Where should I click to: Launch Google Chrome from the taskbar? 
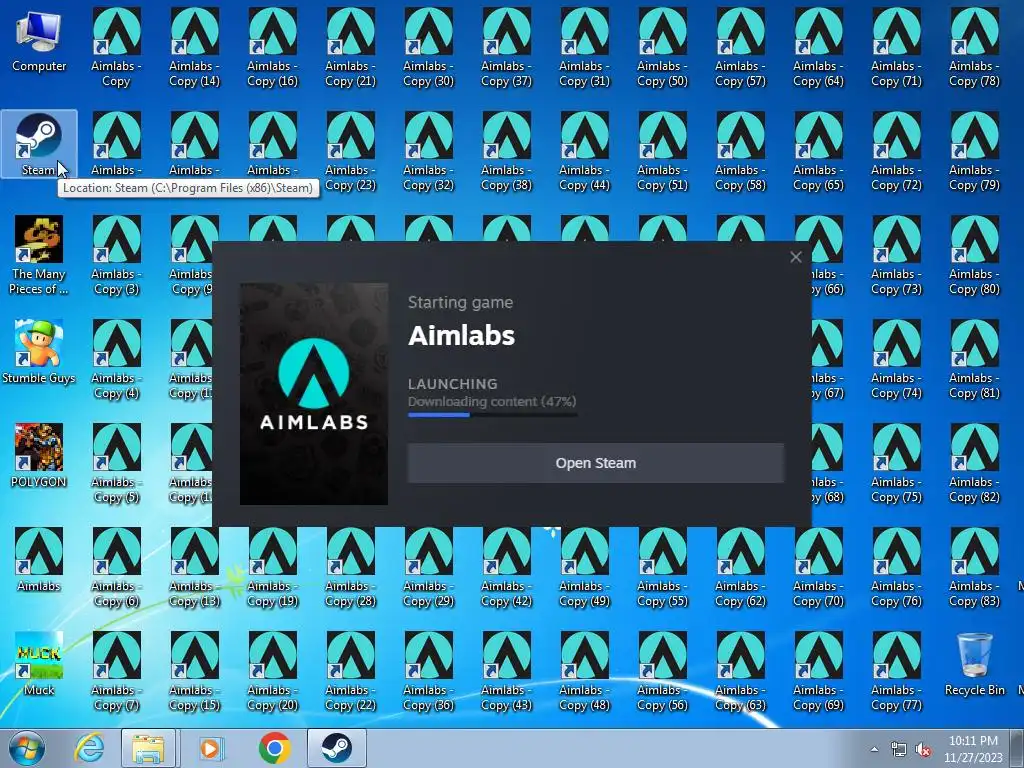click(x=274, y=748)
